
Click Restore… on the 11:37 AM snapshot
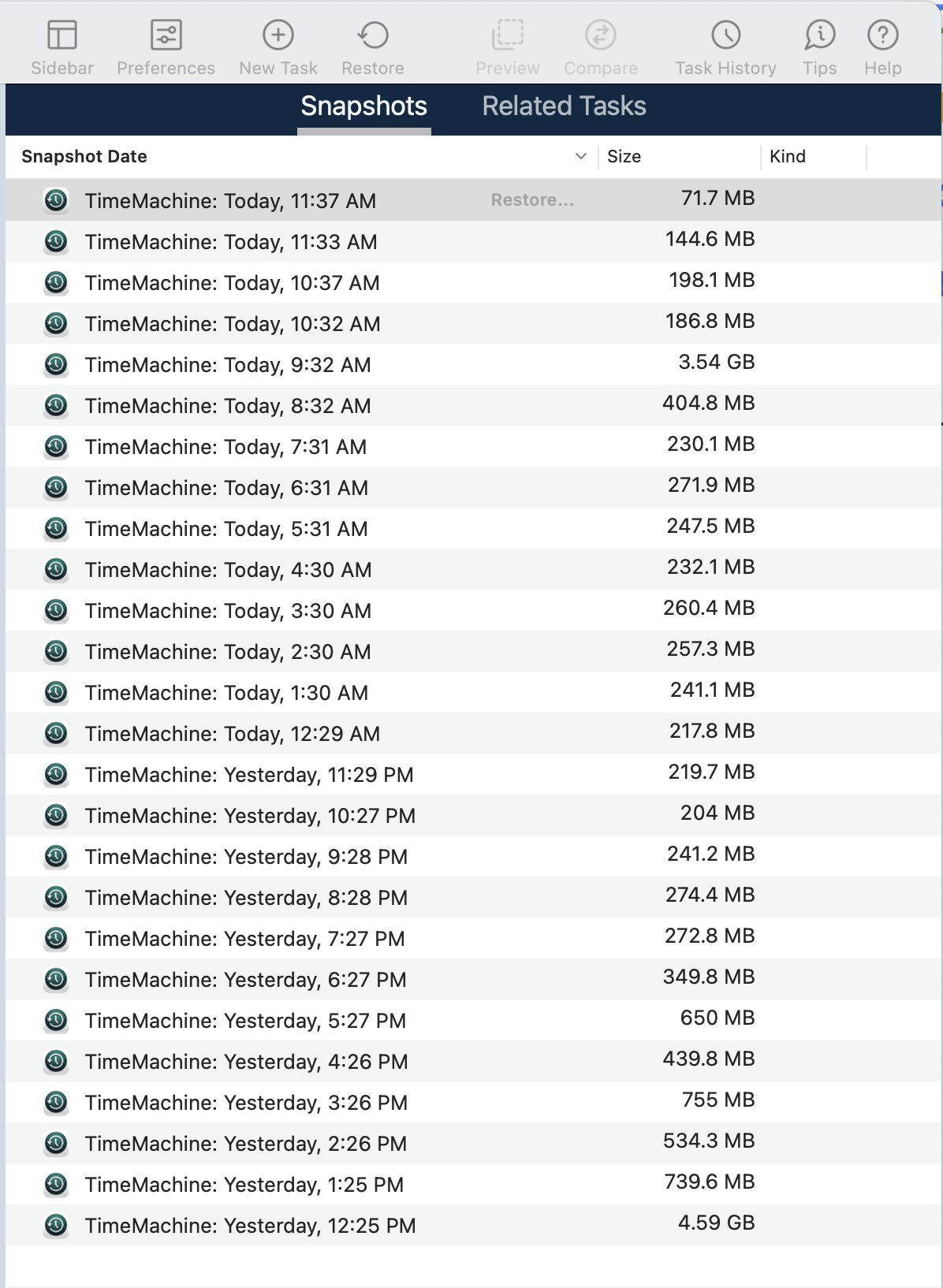532,200
